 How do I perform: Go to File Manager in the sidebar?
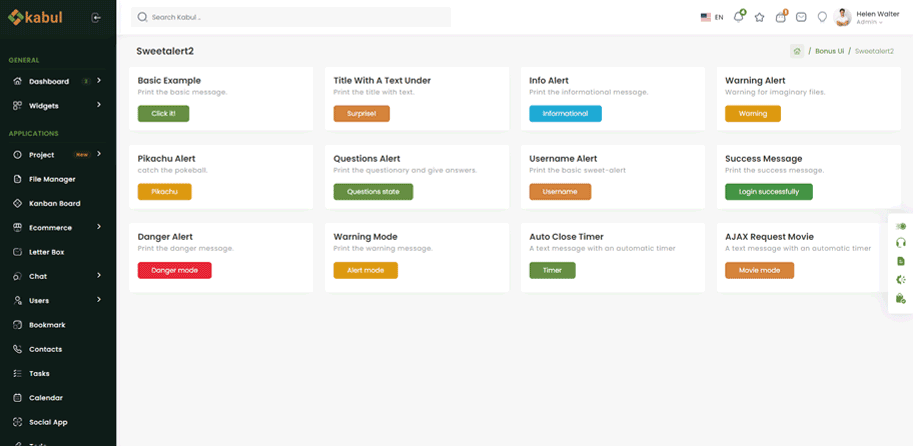click(x=52, y=179)
